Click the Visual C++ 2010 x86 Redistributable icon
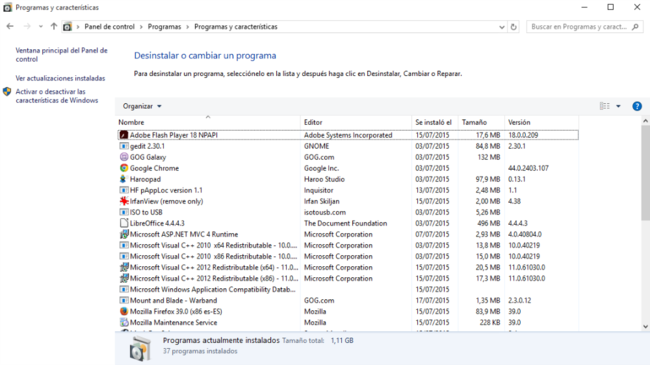The image size is (650, 365). tap(124, 256)
